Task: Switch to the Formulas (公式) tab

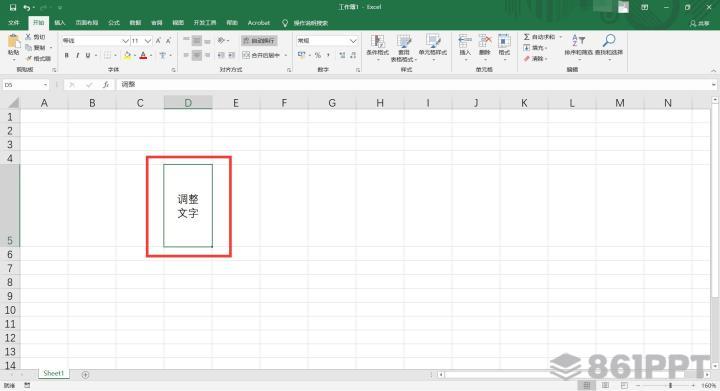Action: (x=113, y=22)
